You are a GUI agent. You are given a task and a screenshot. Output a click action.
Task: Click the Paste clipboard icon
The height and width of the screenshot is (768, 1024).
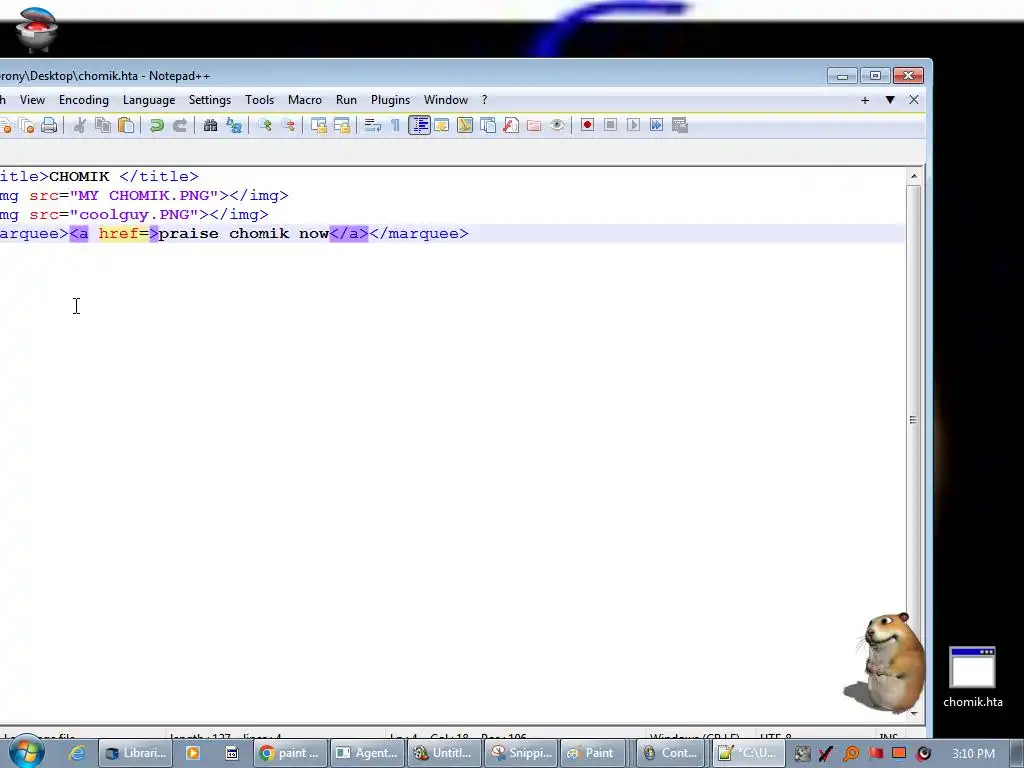(x=126, y=125)
